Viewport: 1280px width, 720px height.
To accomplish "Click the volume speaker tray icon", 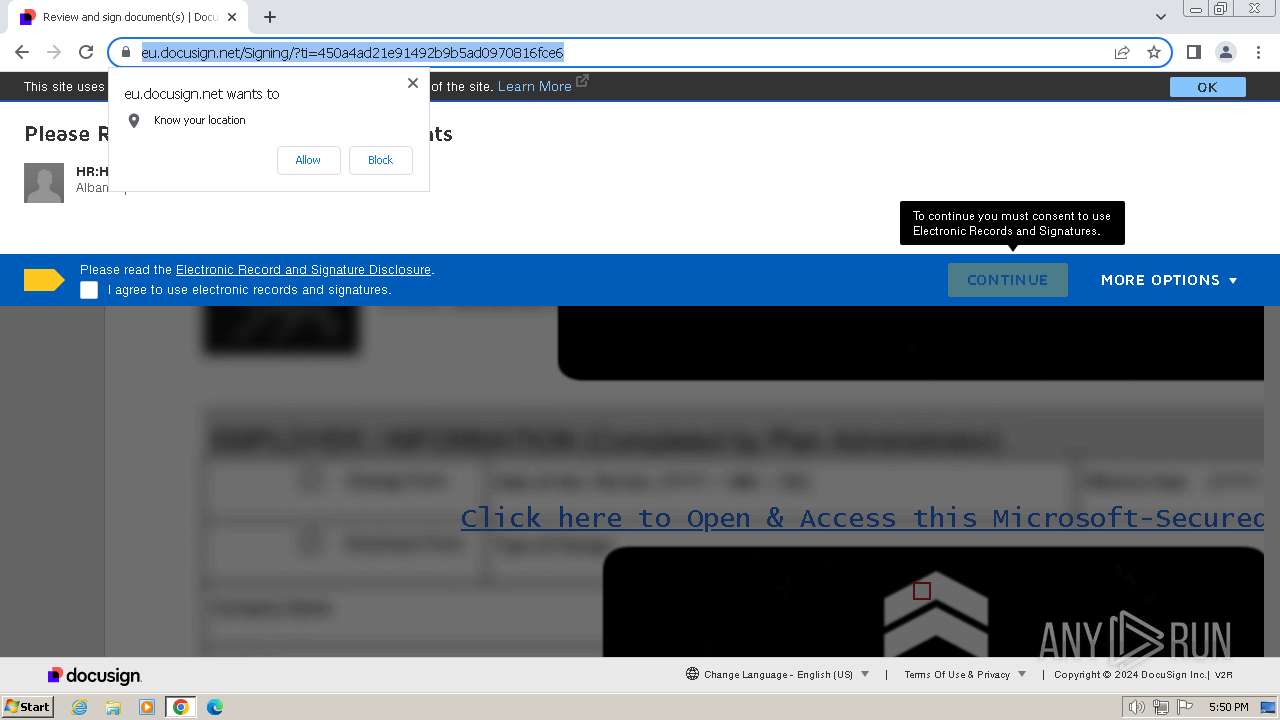I will 1137,707.
